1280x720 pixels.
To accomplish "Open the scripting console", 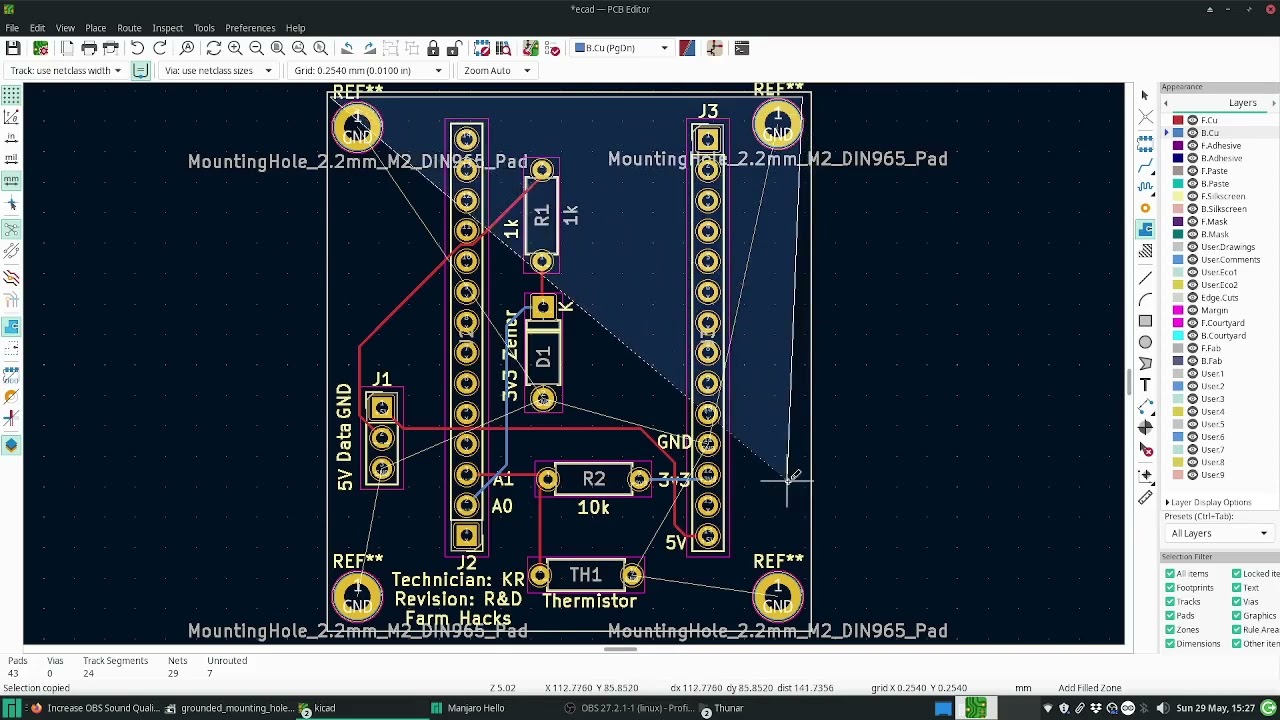I will tap(741, 48).
